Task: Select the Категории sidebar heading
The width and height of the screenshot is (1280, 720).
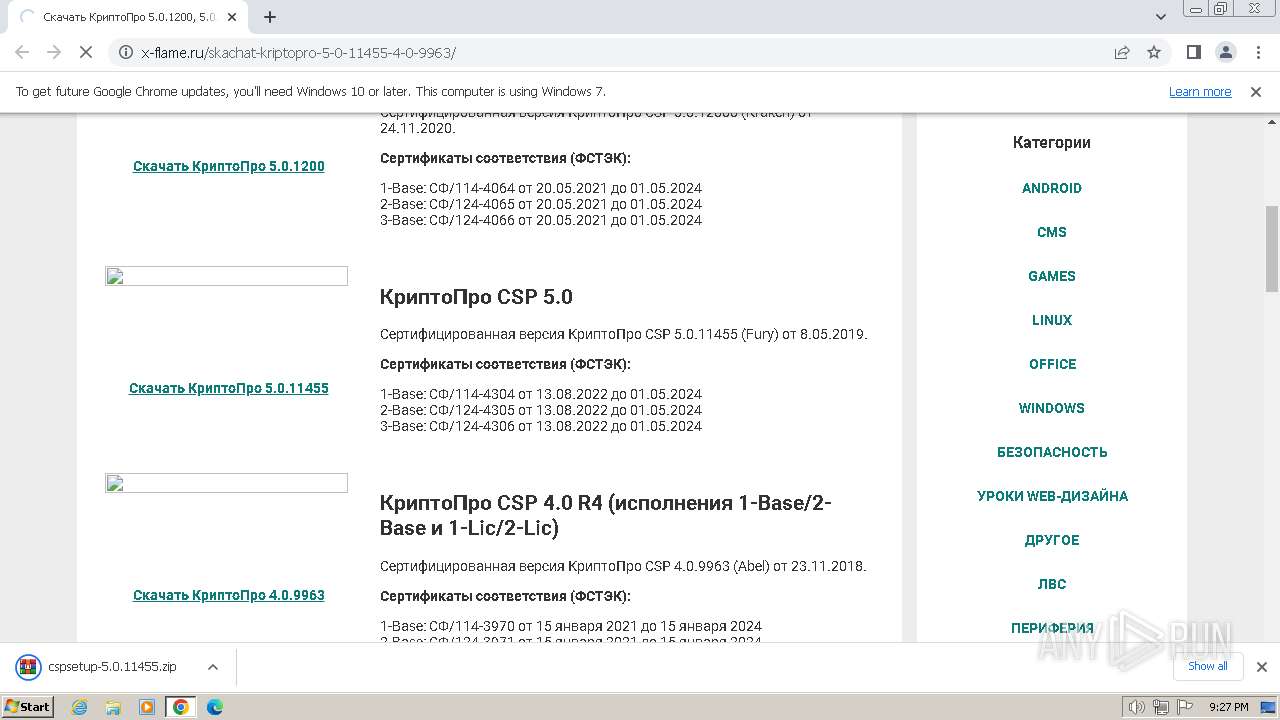Action: pos(1052,142)
